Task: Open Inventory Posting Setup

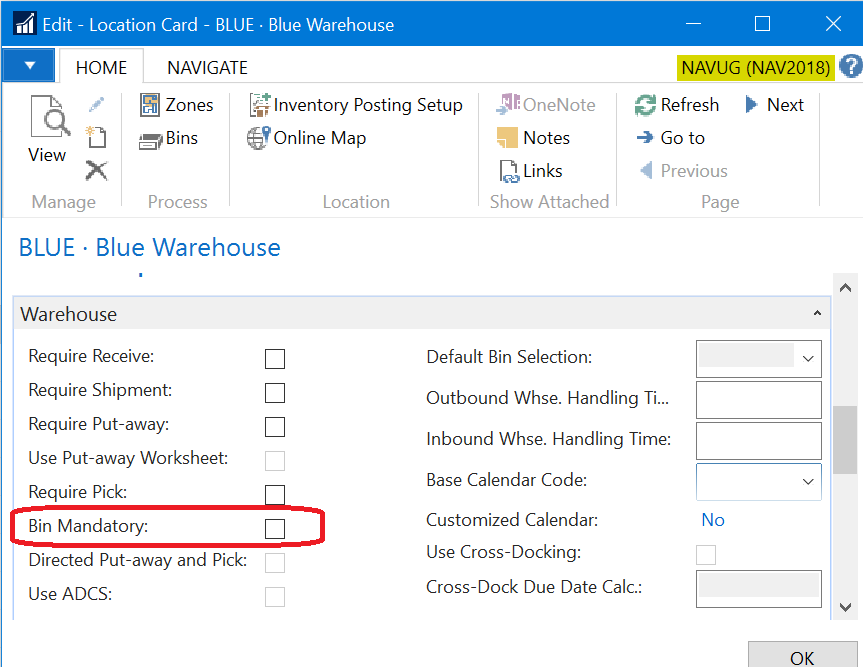Action: pos(356,105)
